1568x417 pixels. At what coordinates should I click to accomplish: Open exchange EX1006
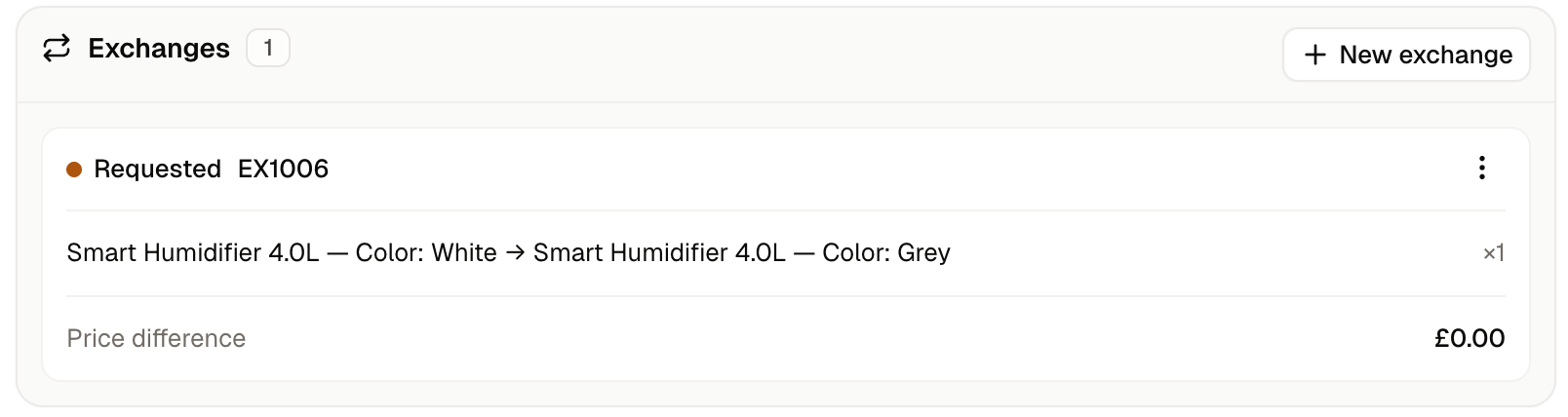tap(283, 169)
